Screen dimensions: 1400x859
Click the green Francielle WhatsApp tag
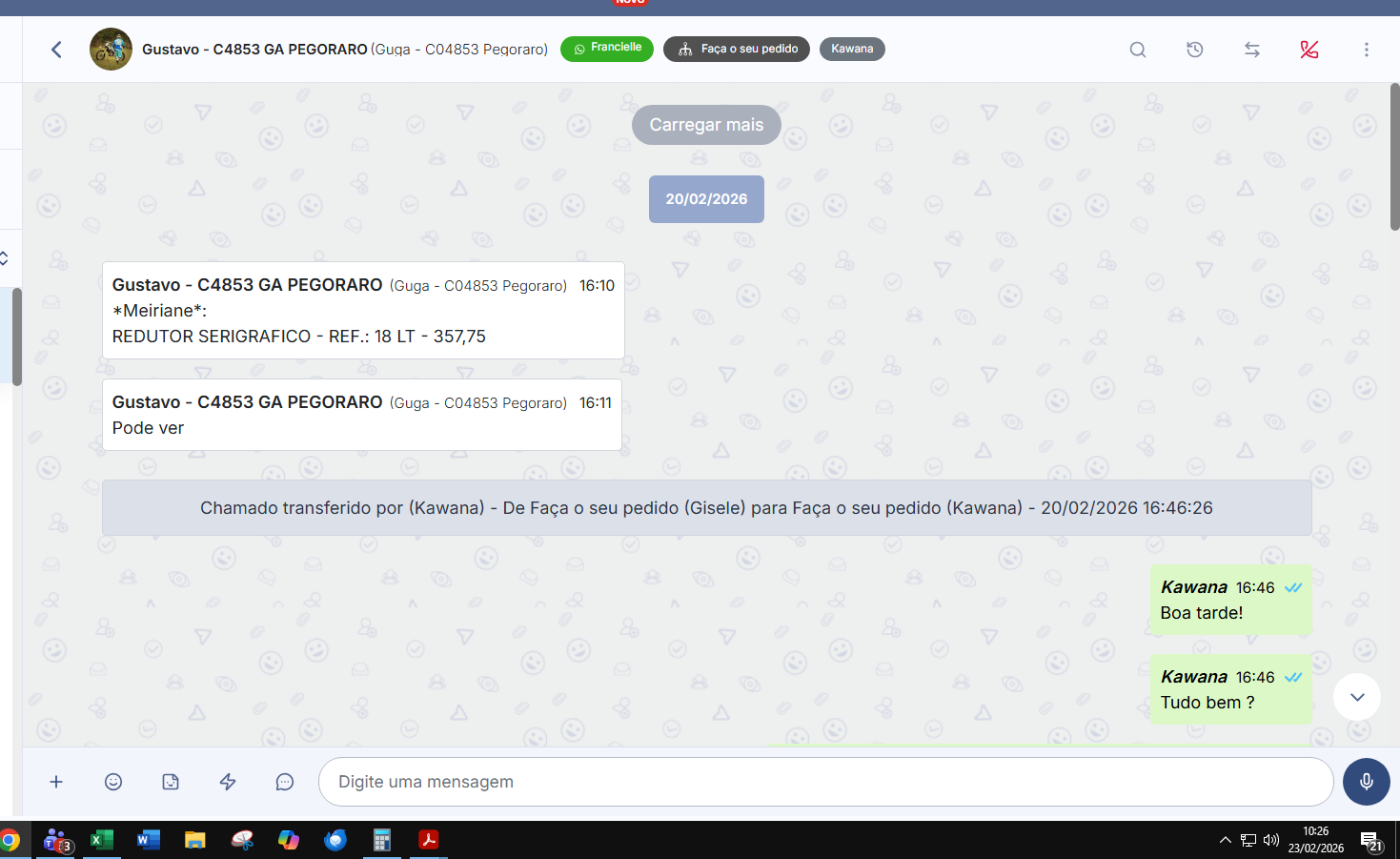click(607, 49)
